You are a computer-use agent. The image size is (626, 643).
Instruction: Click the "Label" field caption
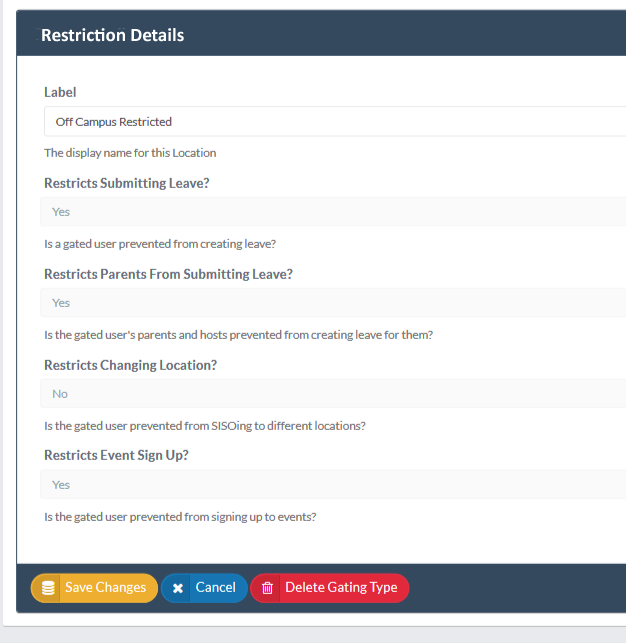point(60,92)
